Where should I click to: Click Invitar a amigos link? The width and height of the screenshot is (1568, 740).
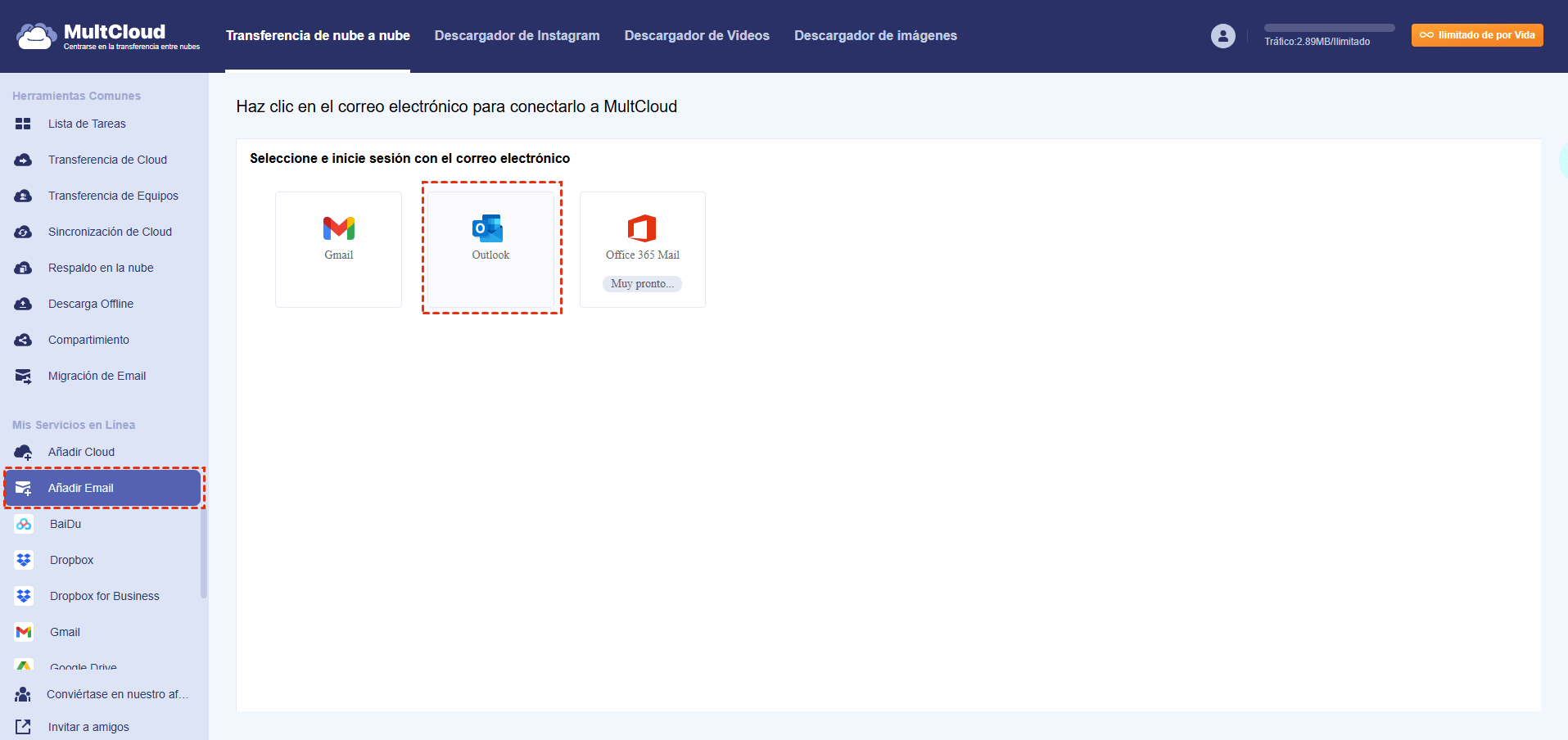[x=88, y=727]
